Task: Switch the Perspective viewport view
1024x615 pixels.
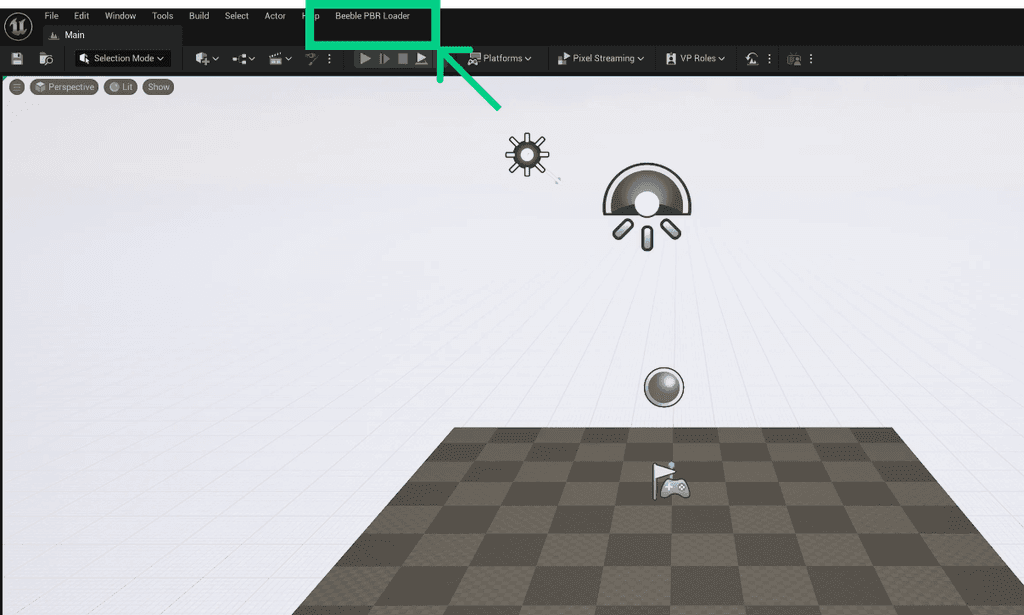Action: tap(64, 86)
